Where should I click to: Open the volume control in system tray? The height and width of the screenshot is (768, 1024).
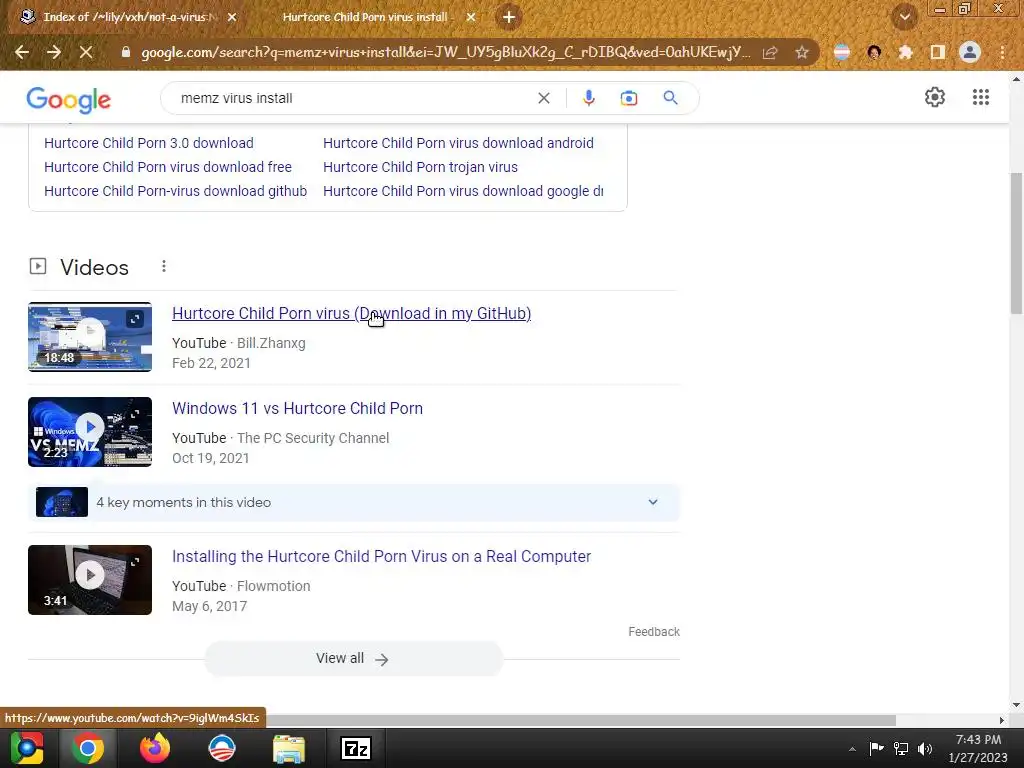point(924,749)
